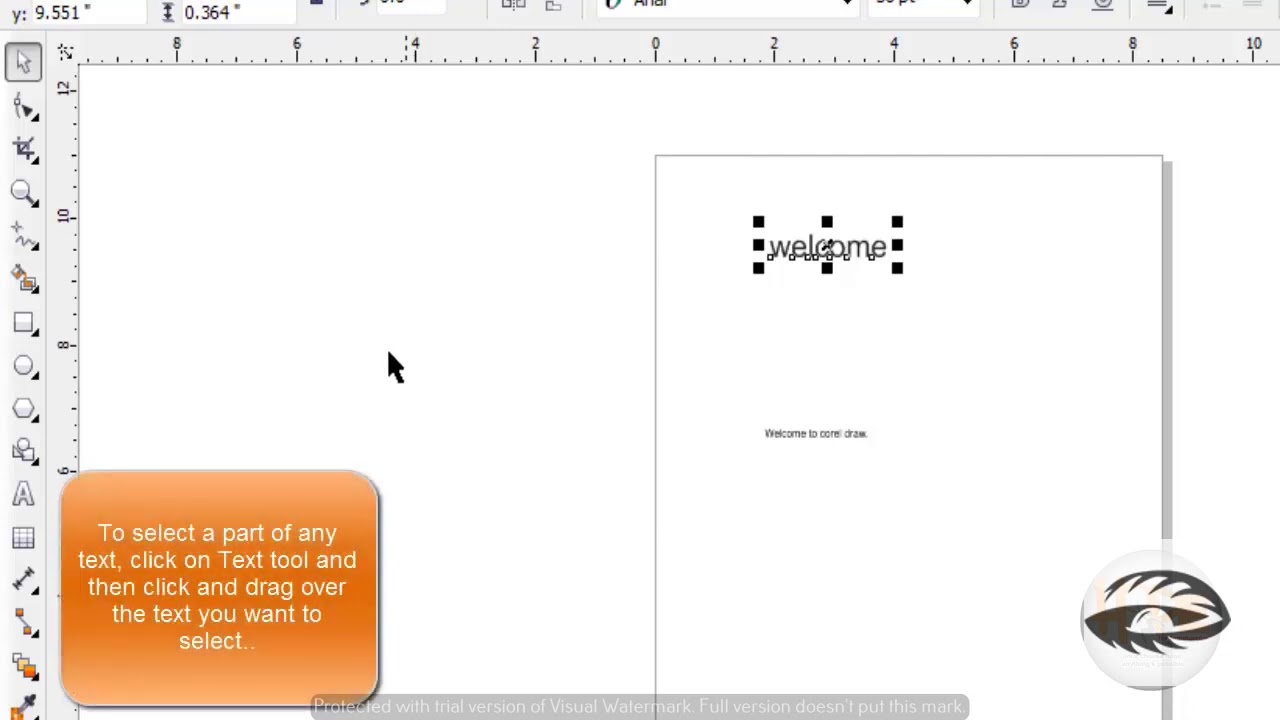The image size is (1280, 720).
Task: Click the selected "welcome" text object
Action: click(827, 246)
